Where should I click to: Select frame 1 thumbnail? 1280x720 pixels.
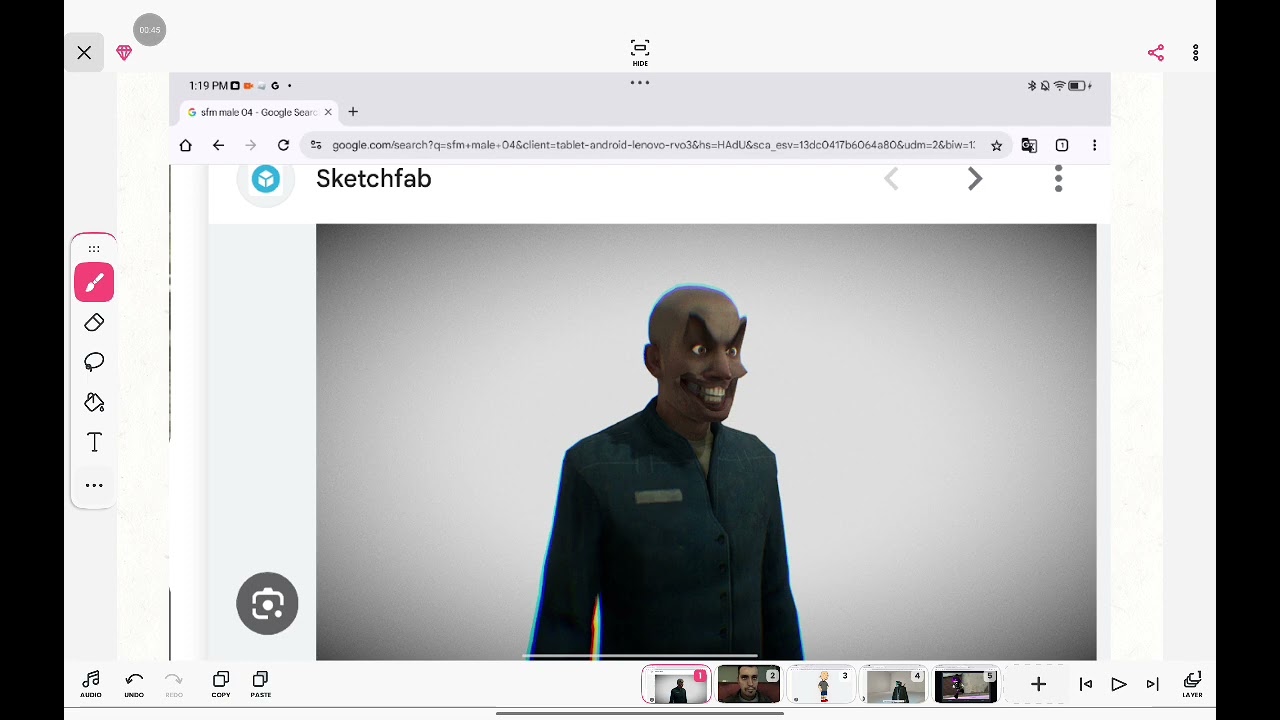pyautogui.click(x=676, y=685)
